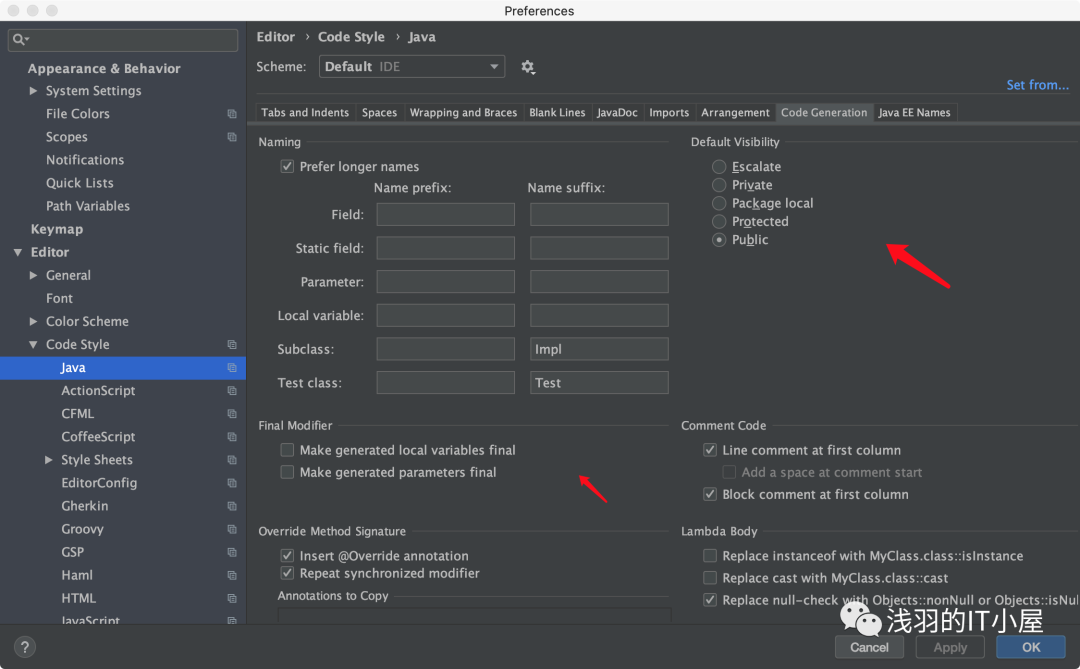
Task: Toggle Line comment at first column
Action: click(710, 450)
